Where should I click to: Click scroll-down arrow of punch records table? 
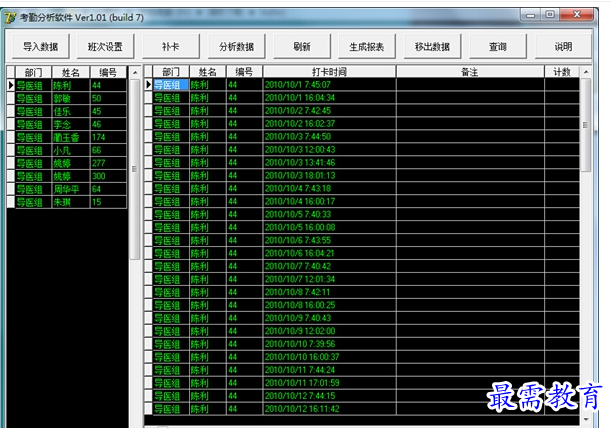click(x=586, y=419)
